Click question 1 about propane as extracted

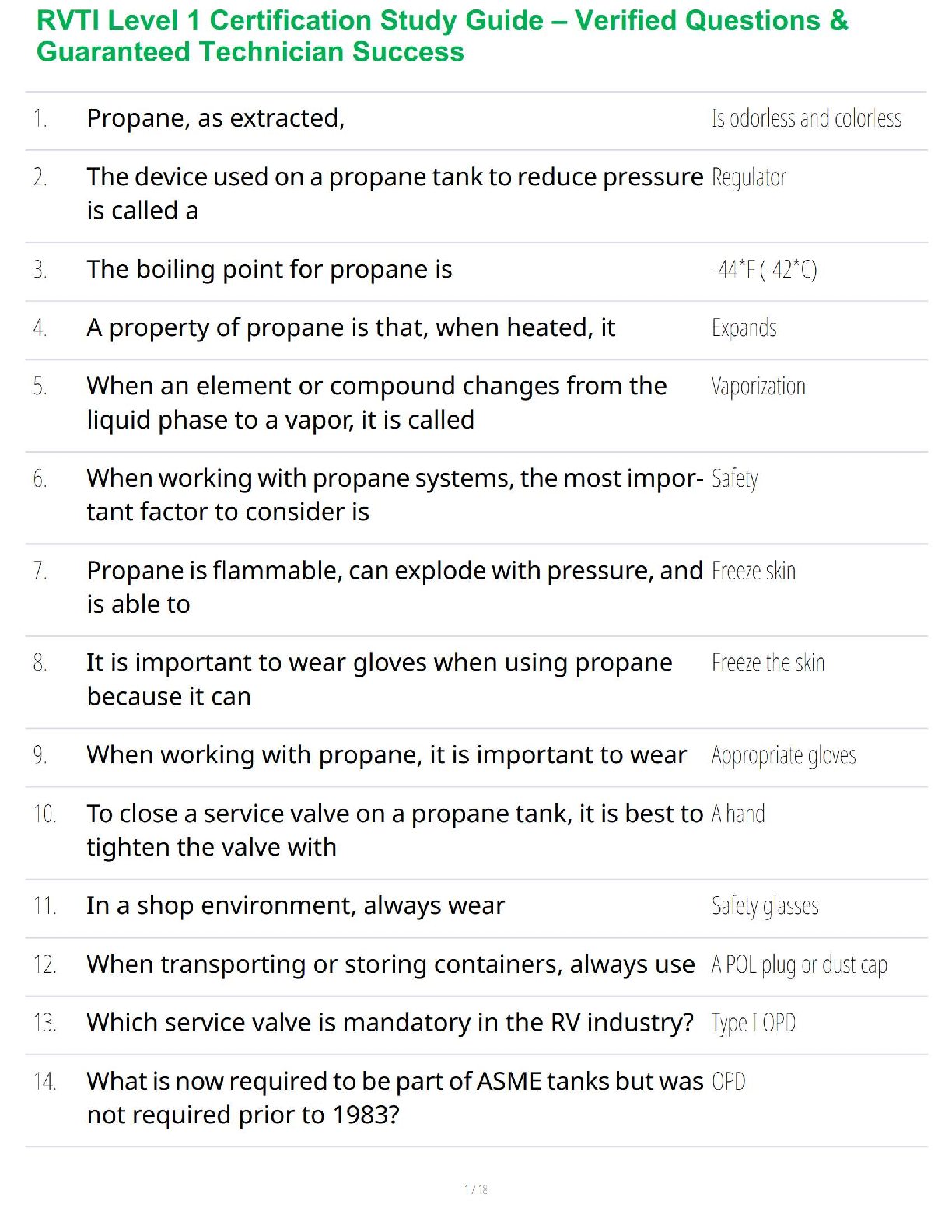[x=215, y=118]
